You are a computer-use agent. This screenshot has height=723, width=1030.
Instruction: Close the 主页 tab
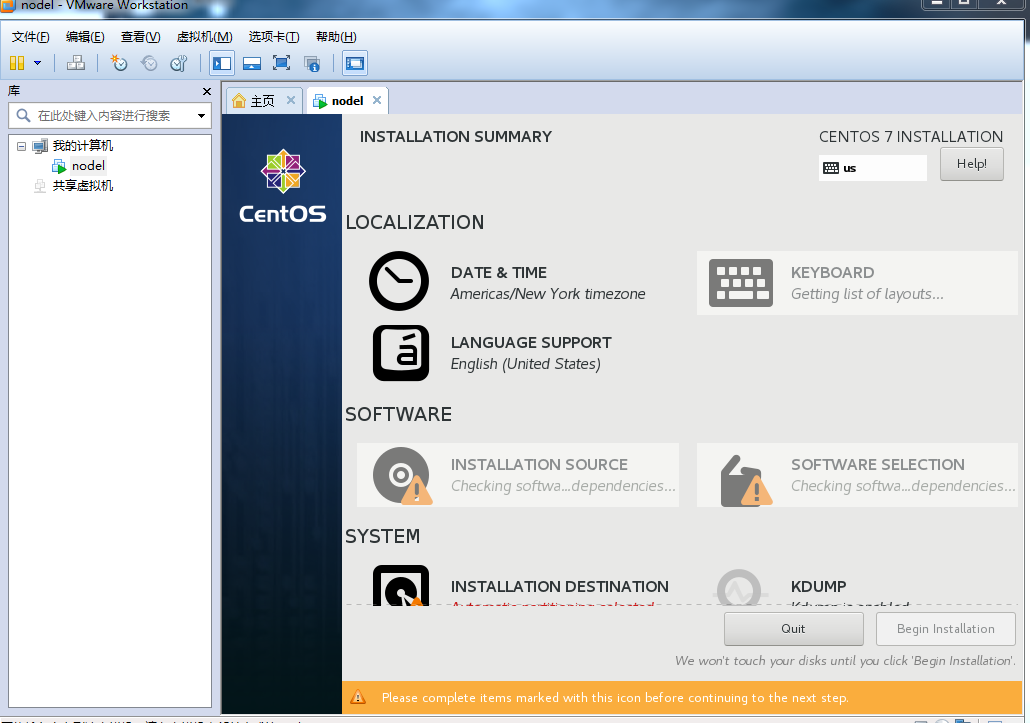[291, 100]
